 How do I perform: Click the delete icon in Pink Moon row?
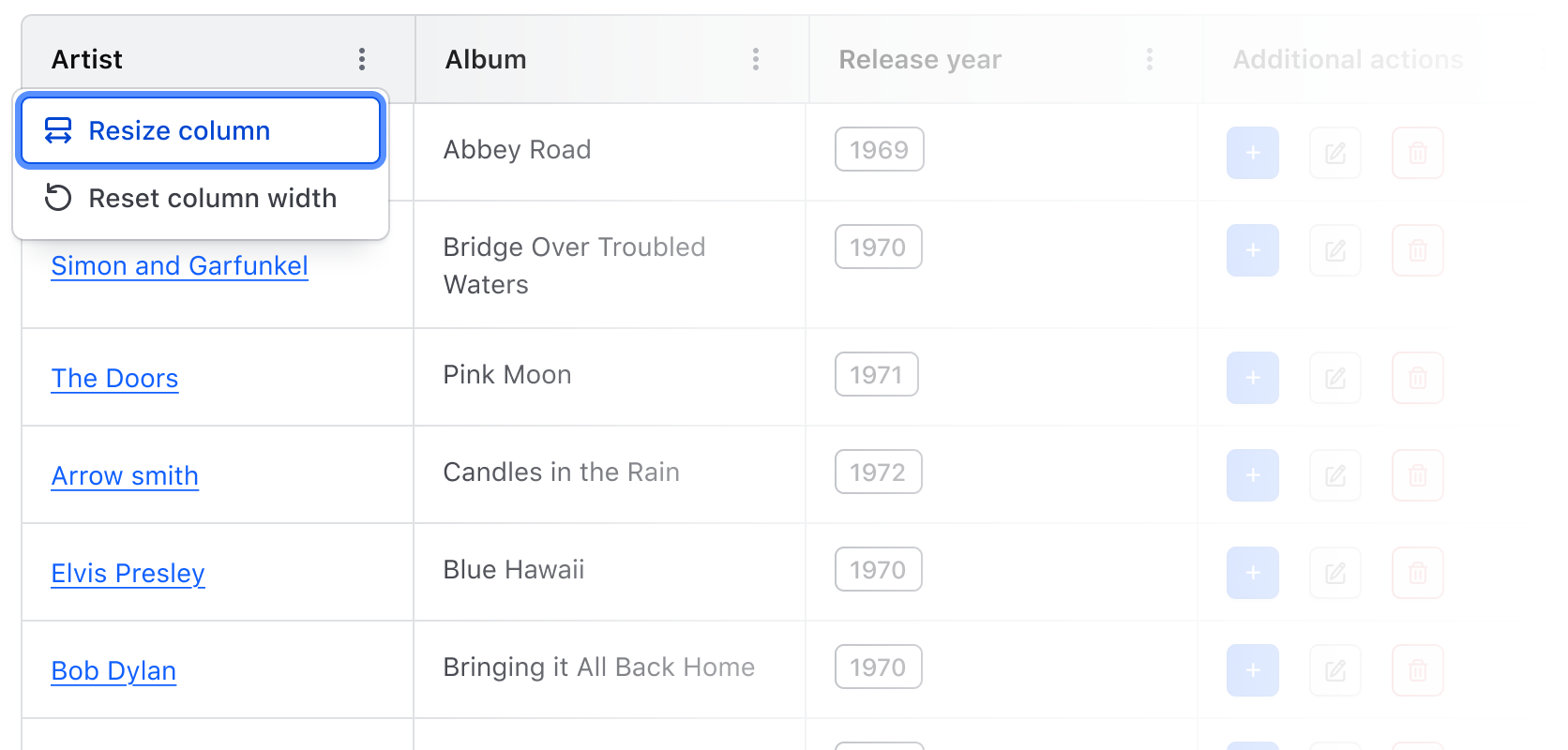[1417, 378]
